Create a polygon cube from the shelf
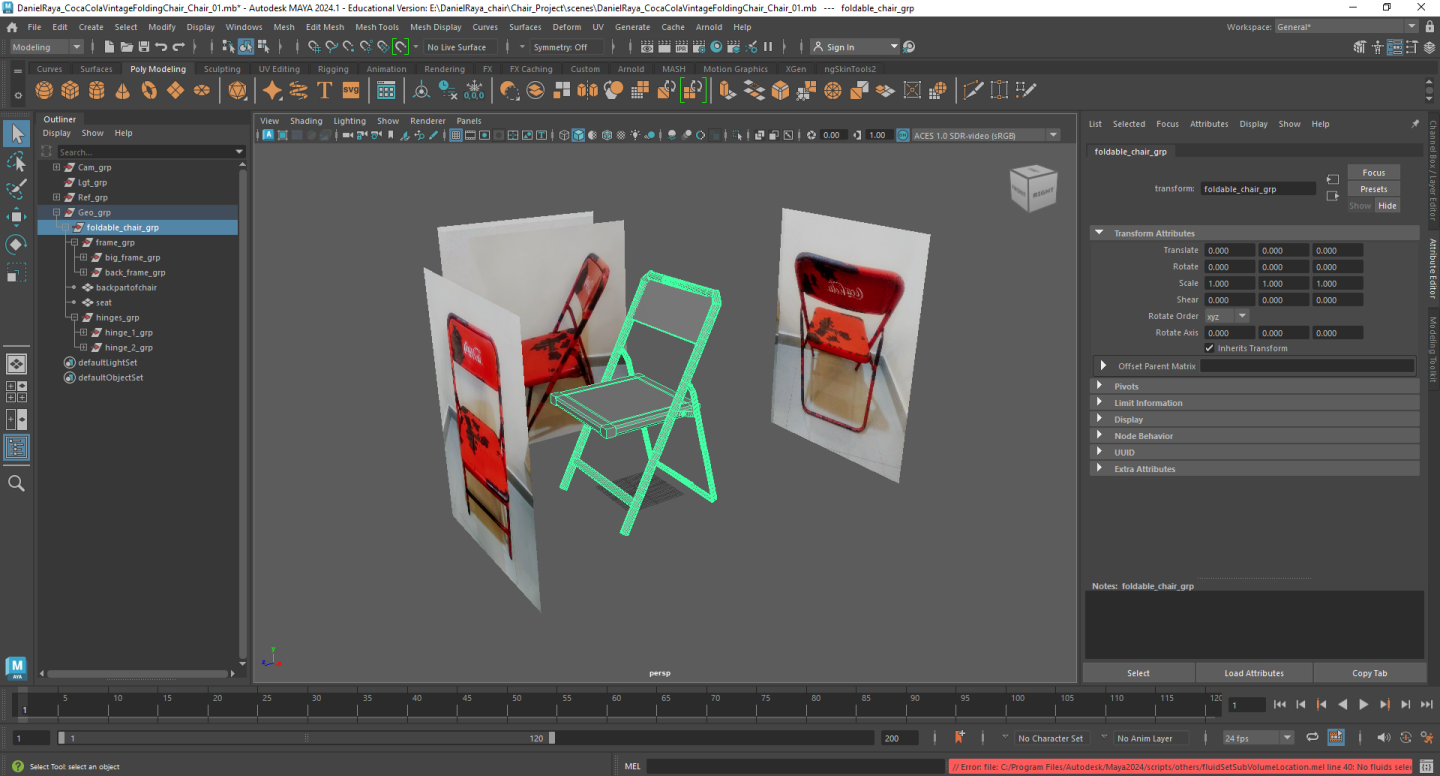1440x776 pixels. (70, 91)
